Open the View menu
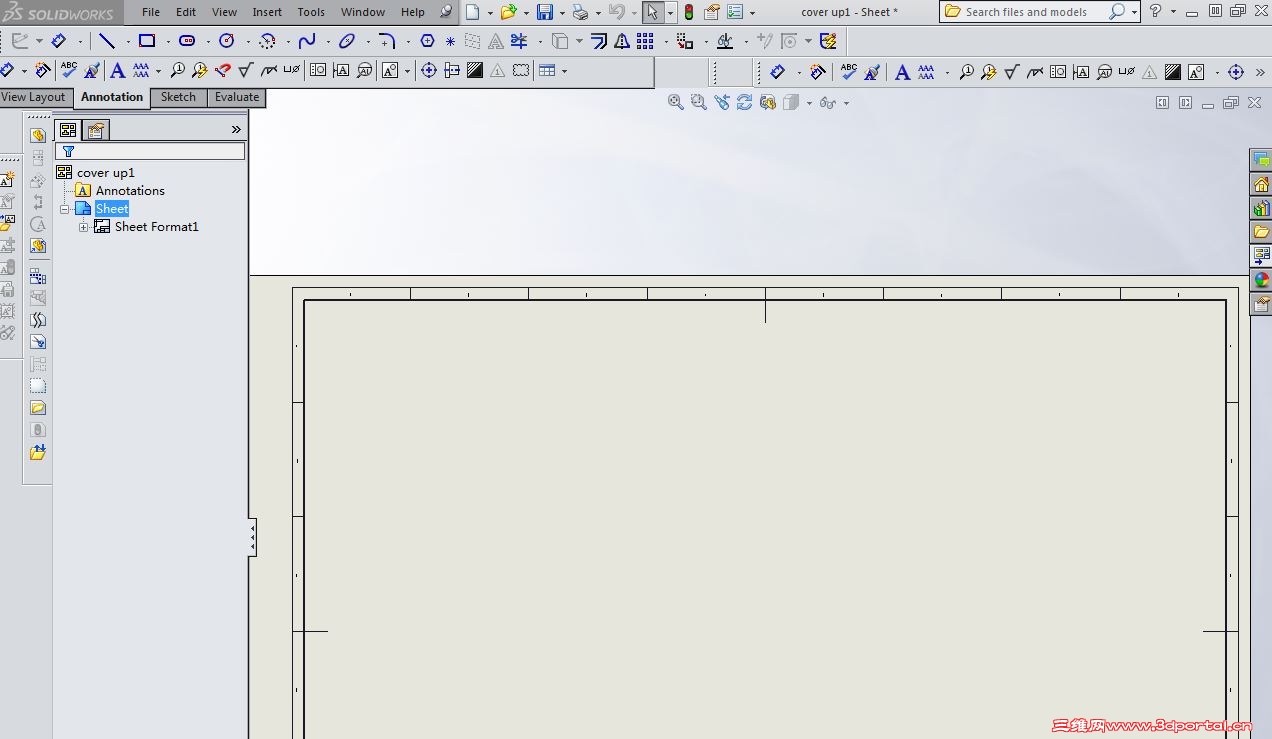 click(x=224, y=12)
